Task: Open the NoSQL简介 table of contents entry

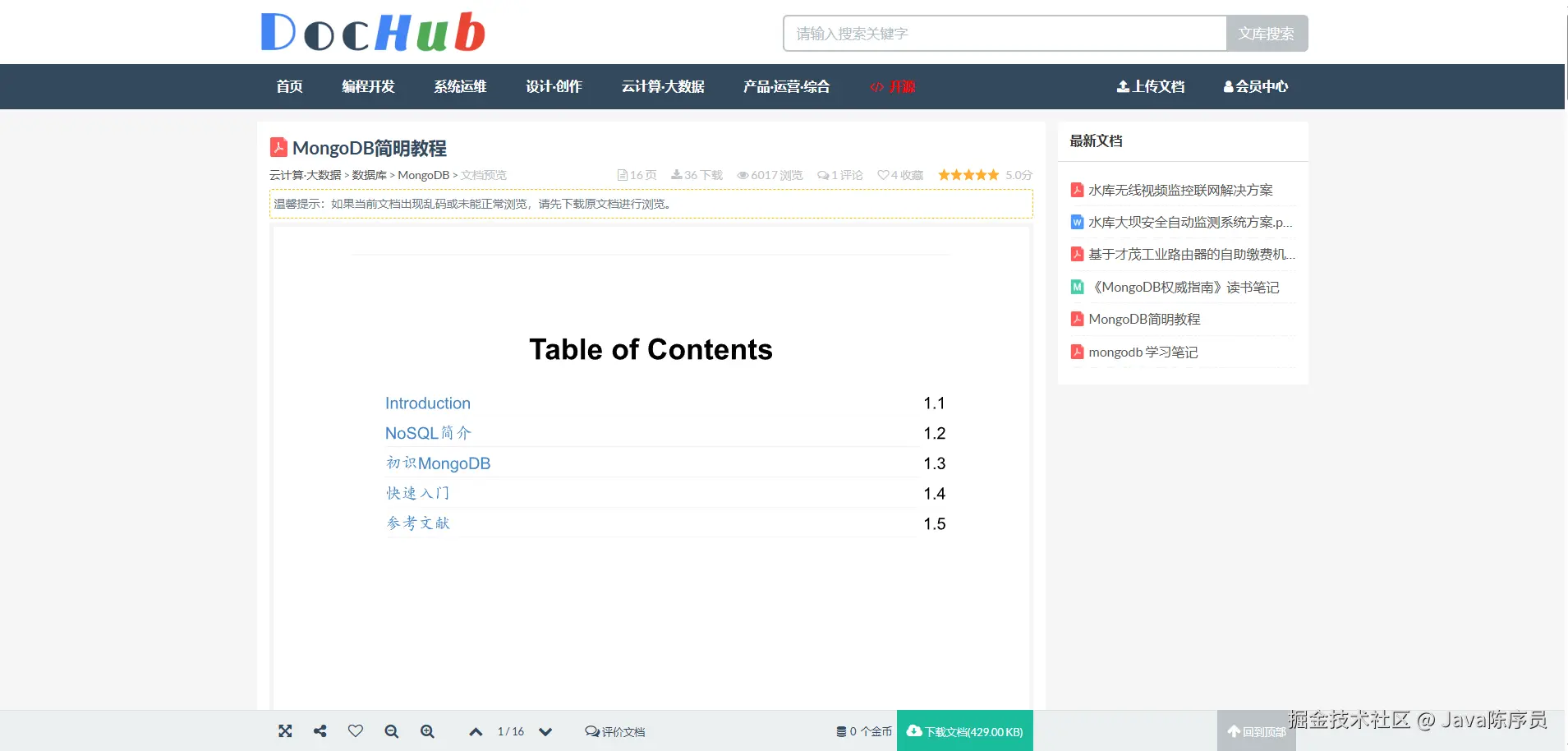Action: click(428, 433)
